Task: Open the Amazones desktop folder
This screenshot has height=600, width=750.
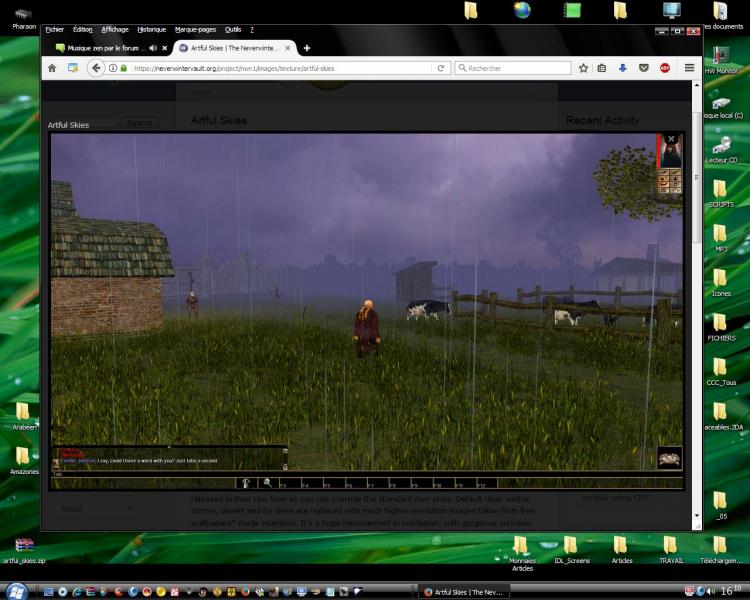Action: point(23,461)
